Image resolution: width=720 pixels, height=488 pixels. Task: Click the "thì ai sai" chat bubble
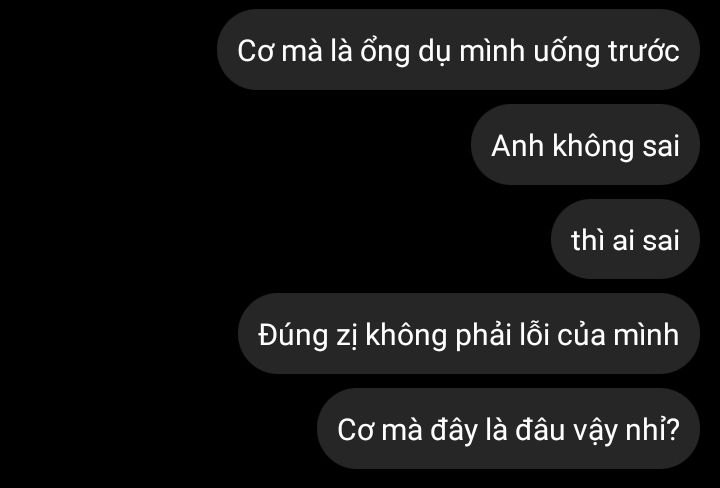625,239
